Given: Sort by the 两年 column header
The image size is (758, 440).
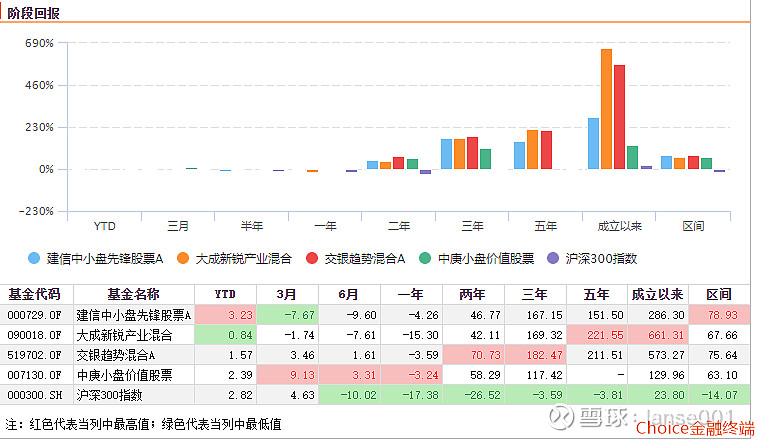Looking at the screenshot, I should [x=473, y=294].
